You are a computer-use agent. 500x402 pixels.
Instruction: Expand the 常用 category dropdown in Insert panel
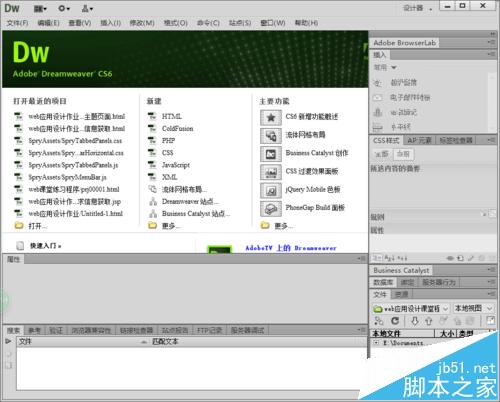coord(385,67)
